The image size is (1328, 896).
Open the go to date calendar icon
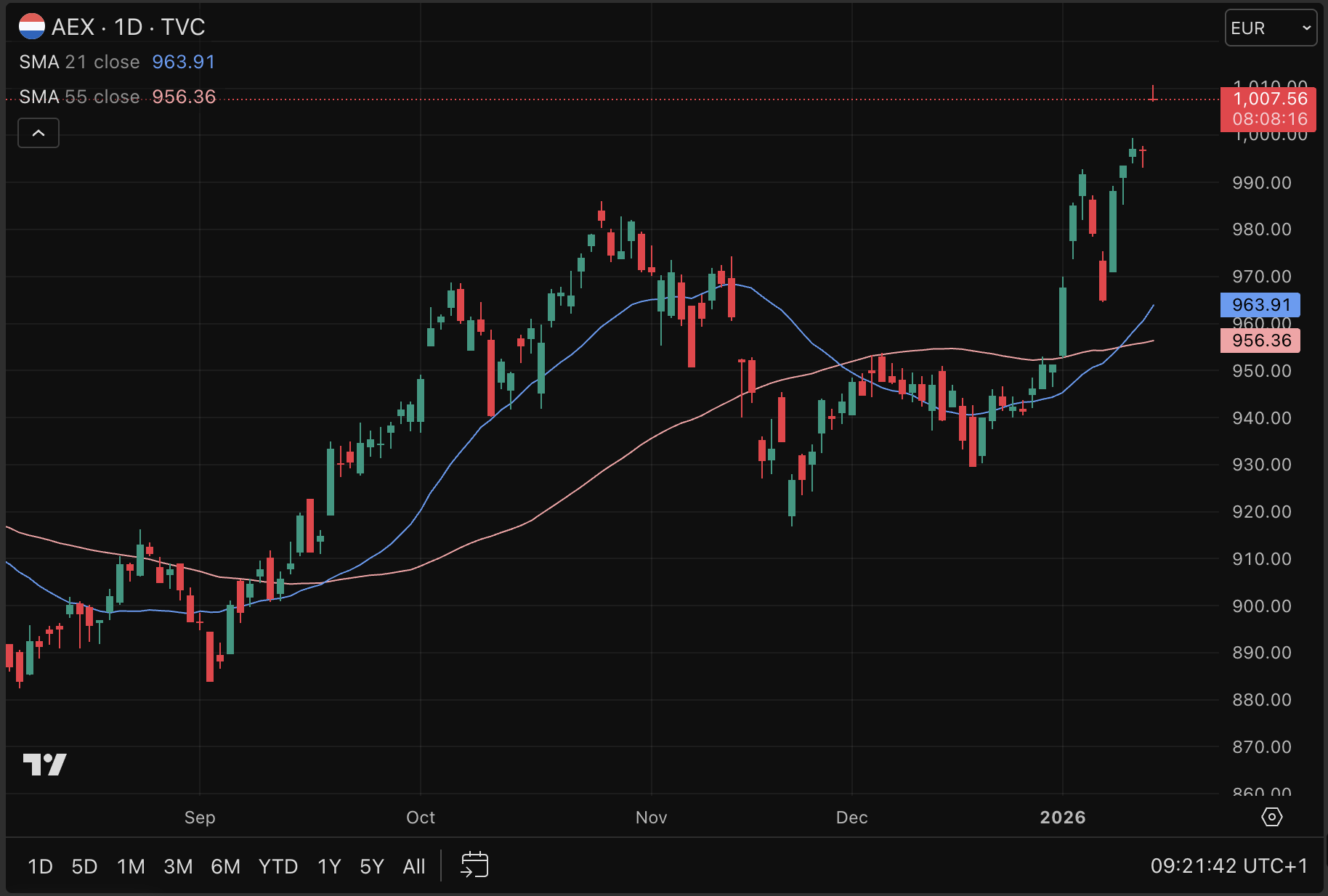point(474,865)
